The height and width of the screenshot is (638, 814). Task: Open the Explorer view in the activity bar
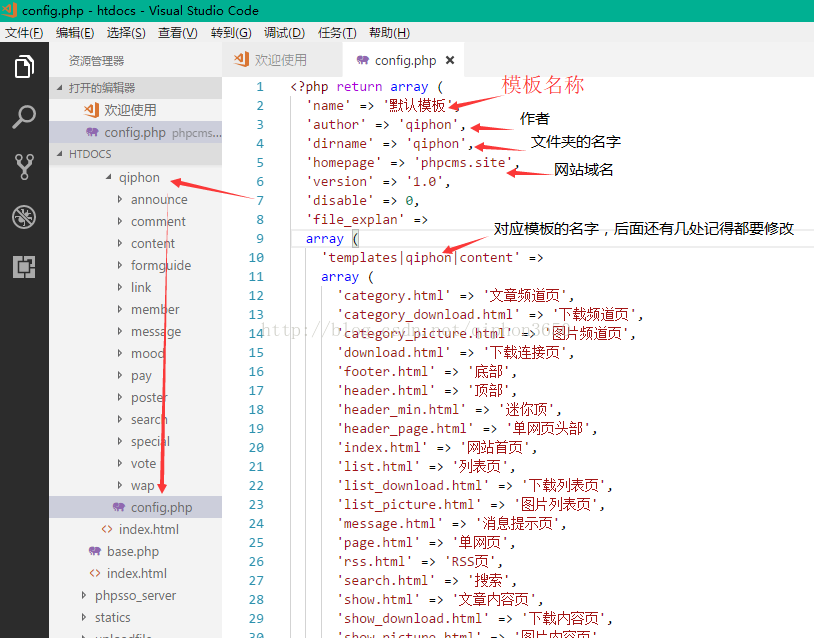point(24,67)
